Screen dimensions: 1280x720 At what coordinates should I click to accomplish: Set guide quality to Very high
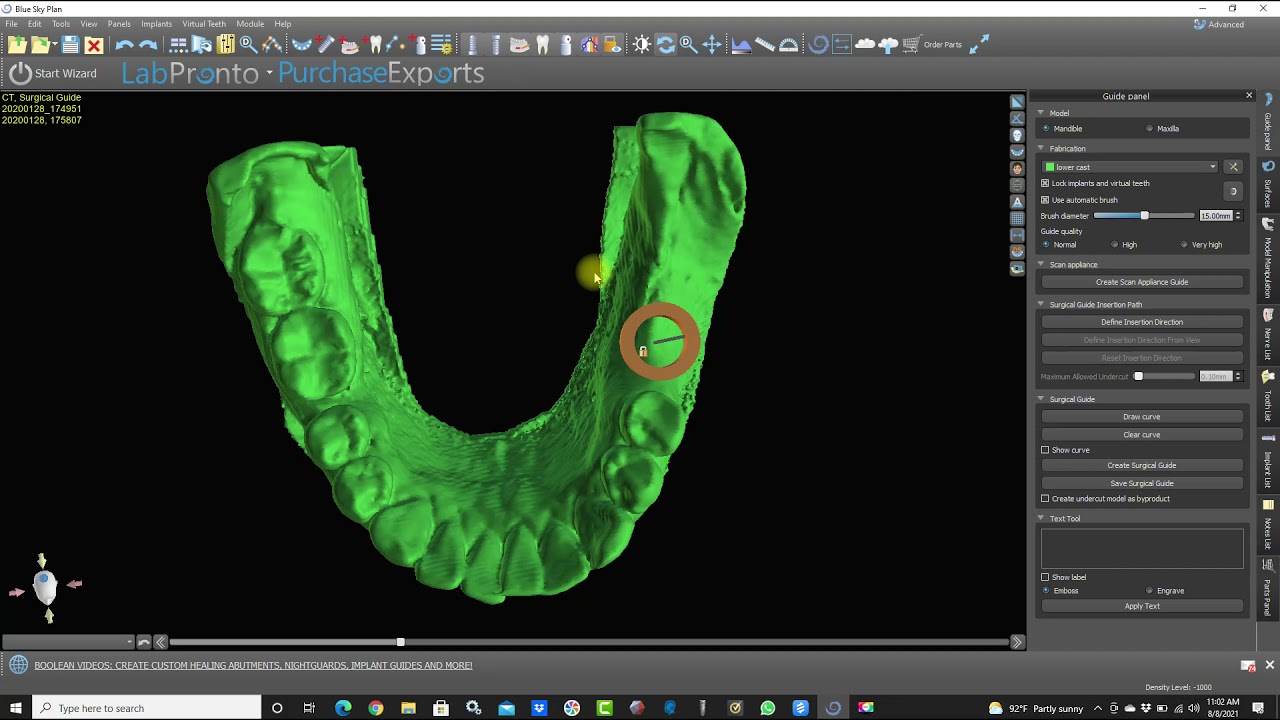point(1184,244)
